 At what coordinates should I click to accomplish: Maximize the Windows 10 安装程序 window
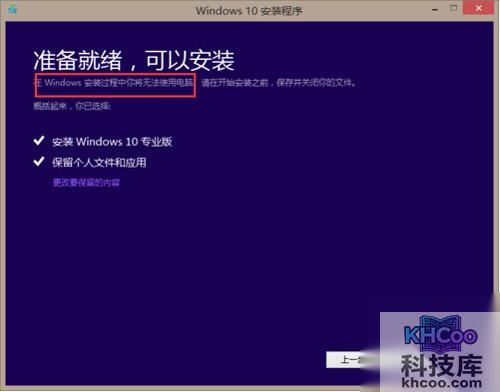(x=453, y=8)
